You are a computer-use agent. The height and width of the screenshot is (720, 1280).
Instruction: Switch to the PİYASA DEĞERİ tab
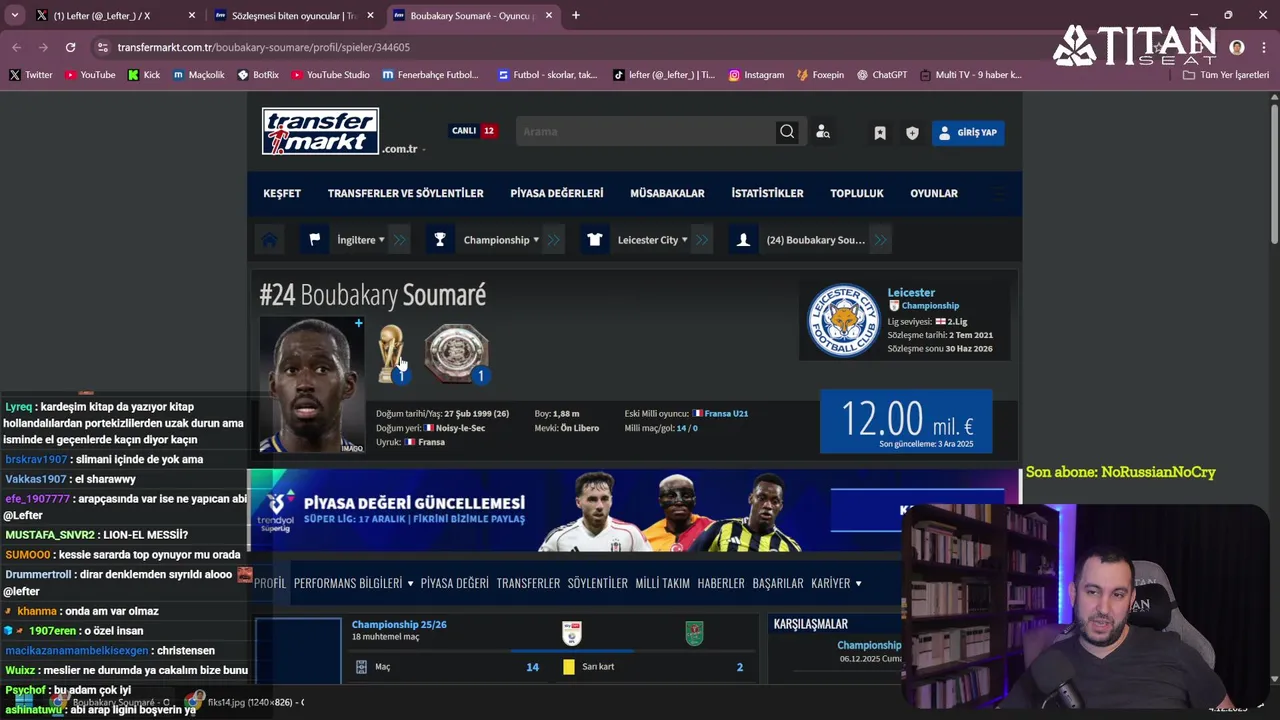(x=454, y=583)
